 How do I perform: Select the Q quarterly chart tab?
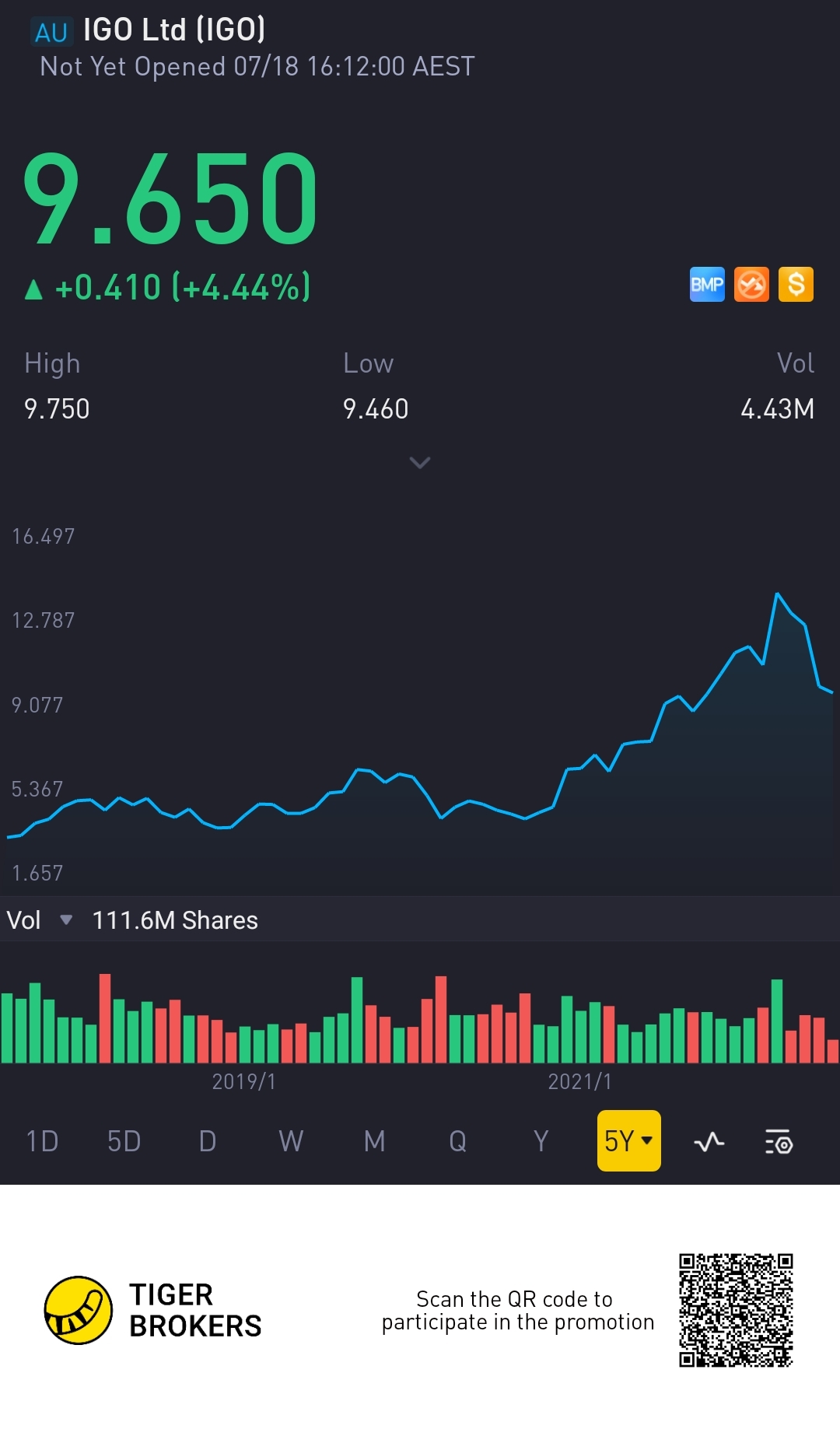tap(457, 1141)
